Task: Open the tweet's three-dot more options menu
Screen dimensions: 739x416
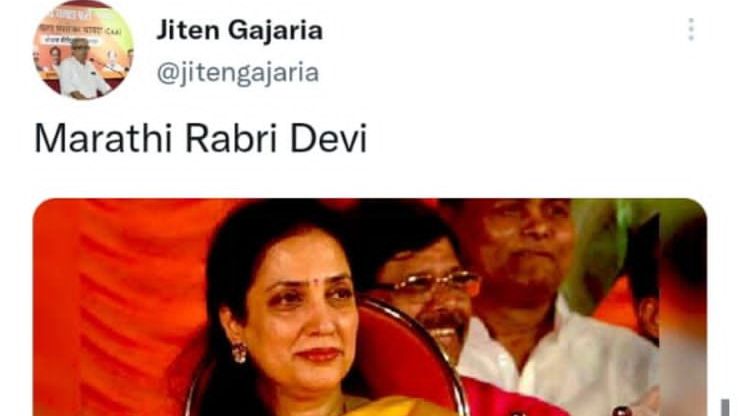Action: pos(691,29)
